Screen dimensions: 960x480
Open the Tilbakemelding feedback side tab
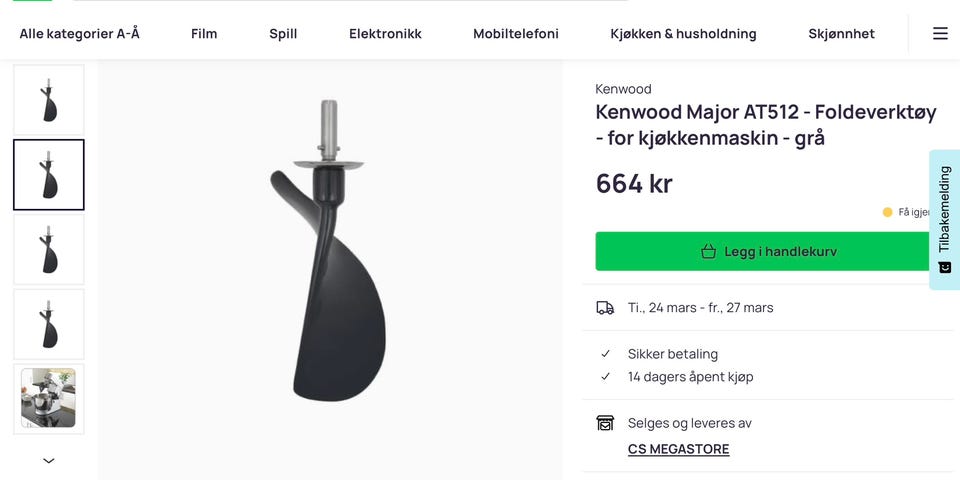click(945, 220)
